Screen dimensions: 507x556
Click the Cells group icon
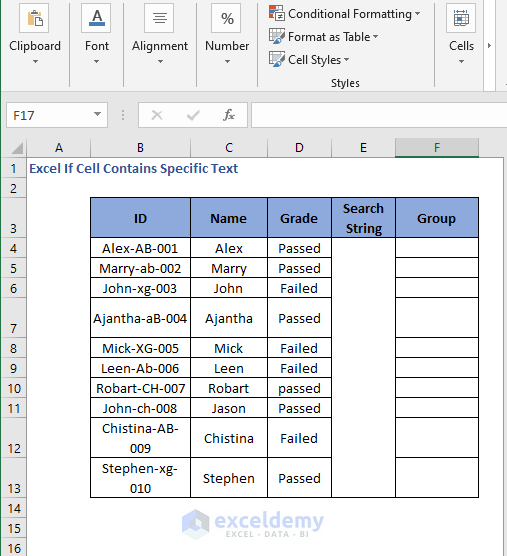(461, 18)
